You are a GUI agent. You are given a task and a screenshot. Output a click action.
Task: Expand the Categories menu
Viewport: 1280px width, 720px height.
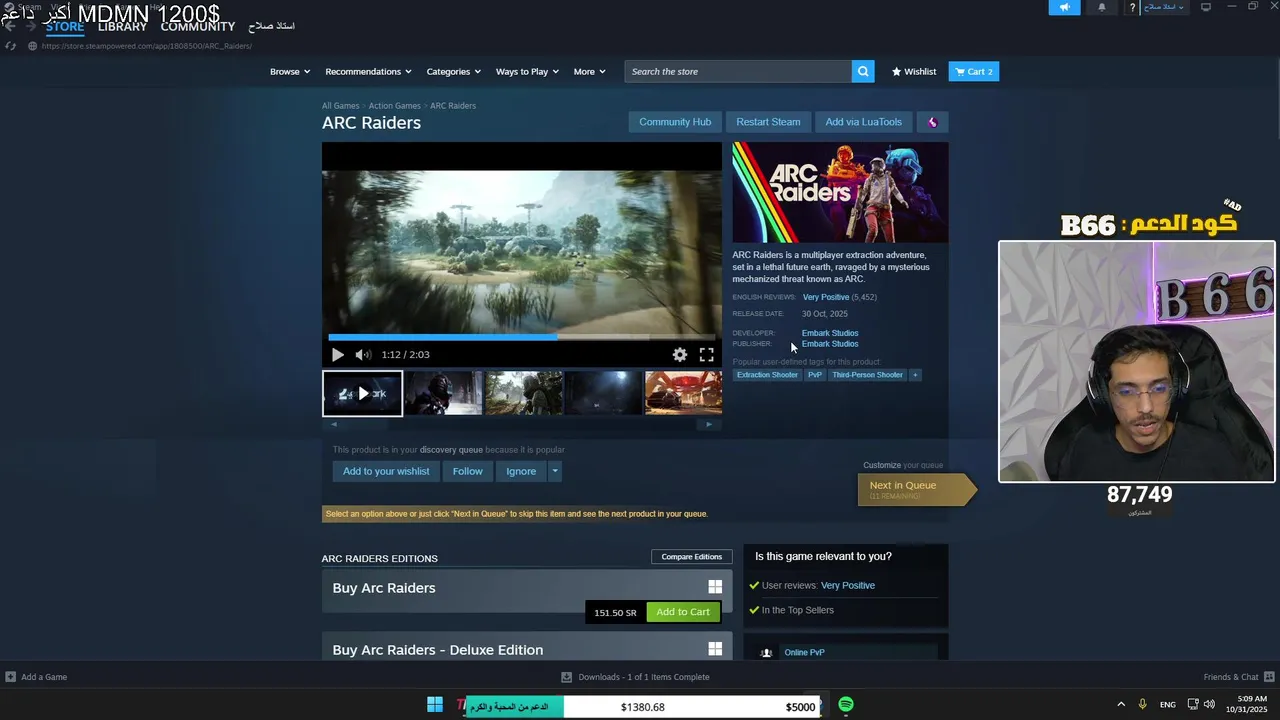[453, 71]
